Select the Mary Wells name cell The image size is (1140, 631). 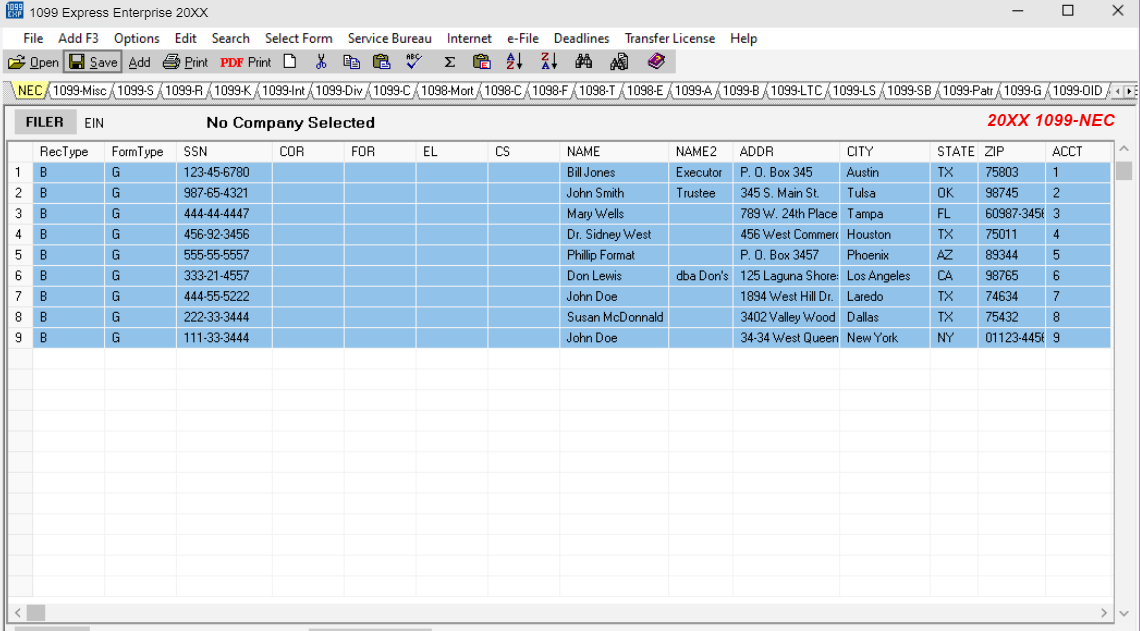point(595,214)
